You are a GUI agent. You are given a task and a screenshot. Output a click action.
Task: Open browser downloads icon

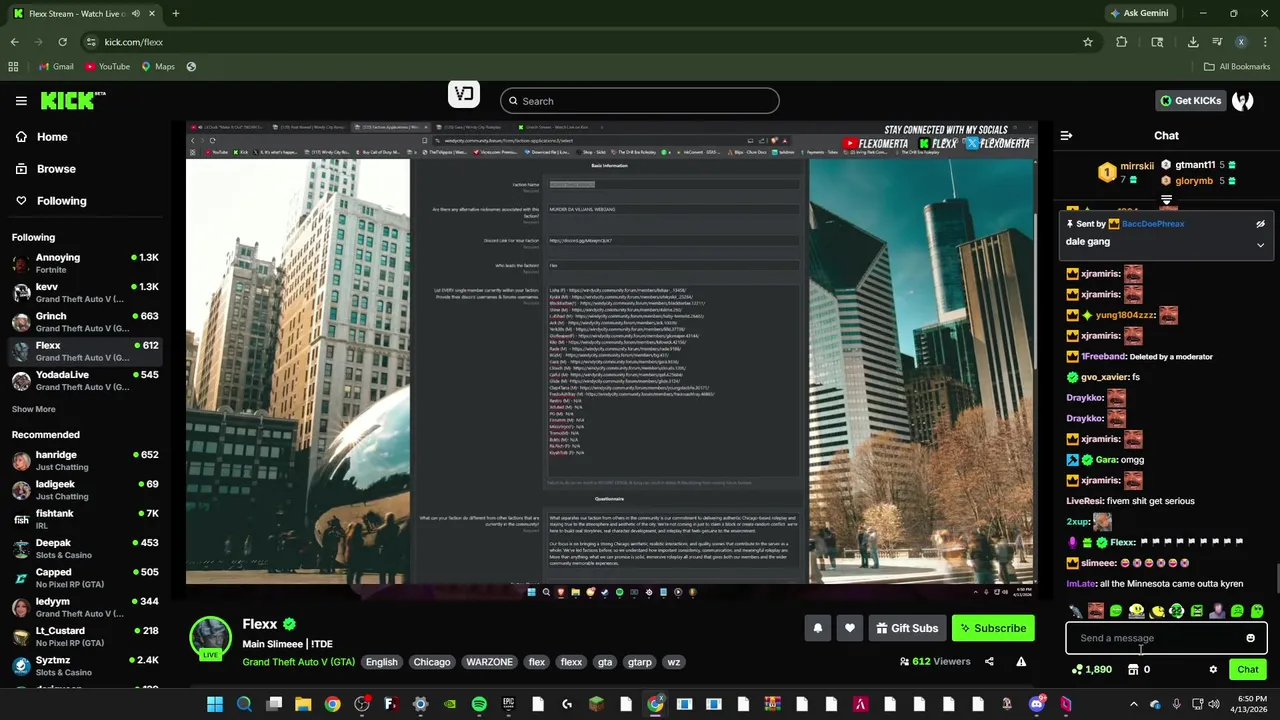coord(1193,42)
